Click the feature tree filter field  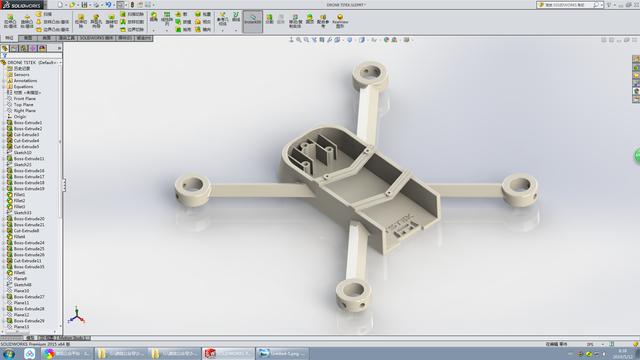(32, 56)
